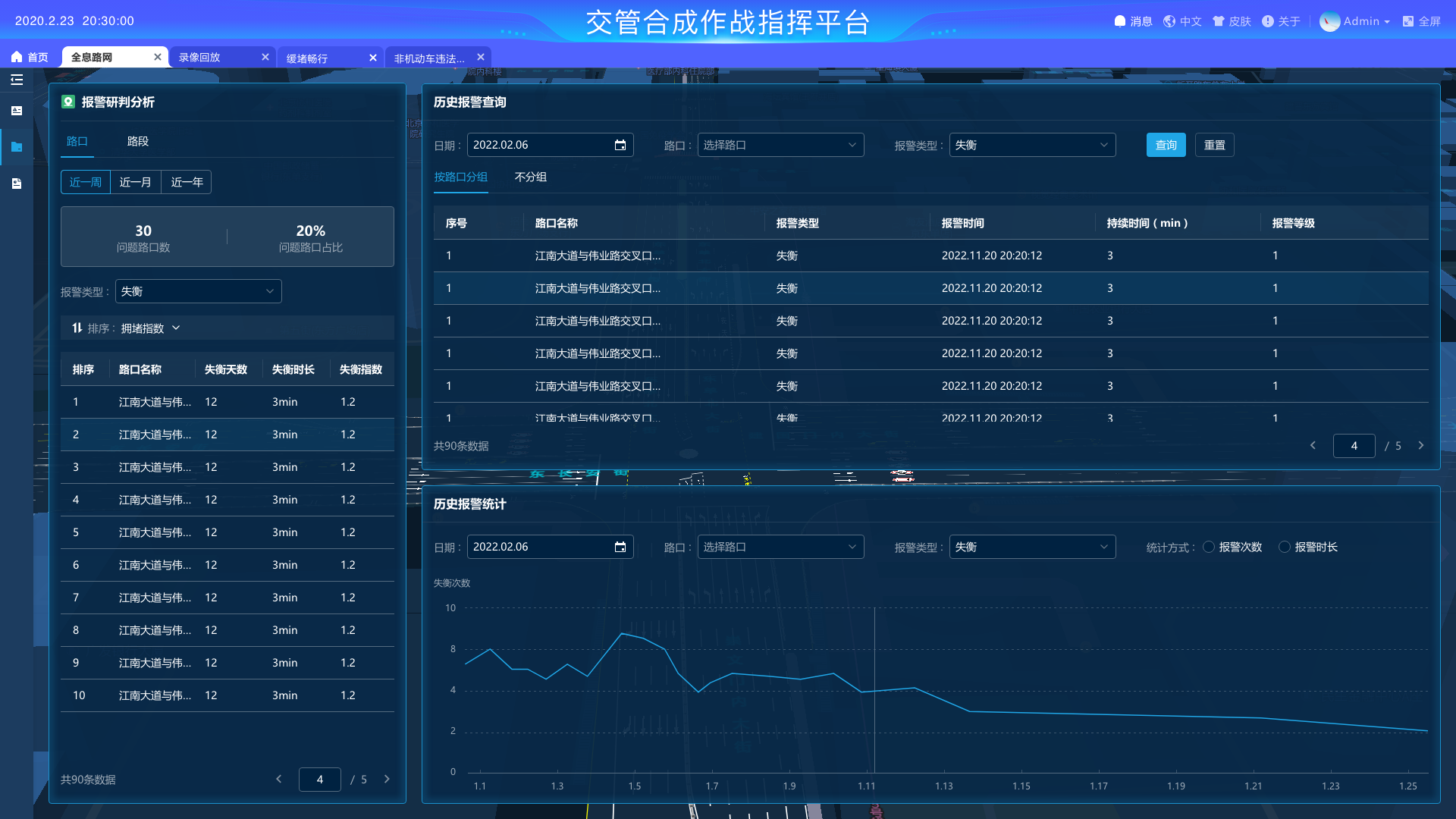The image size is (1456, 819).
Task: Click the page number field in left panel
Action: (320, 779)
